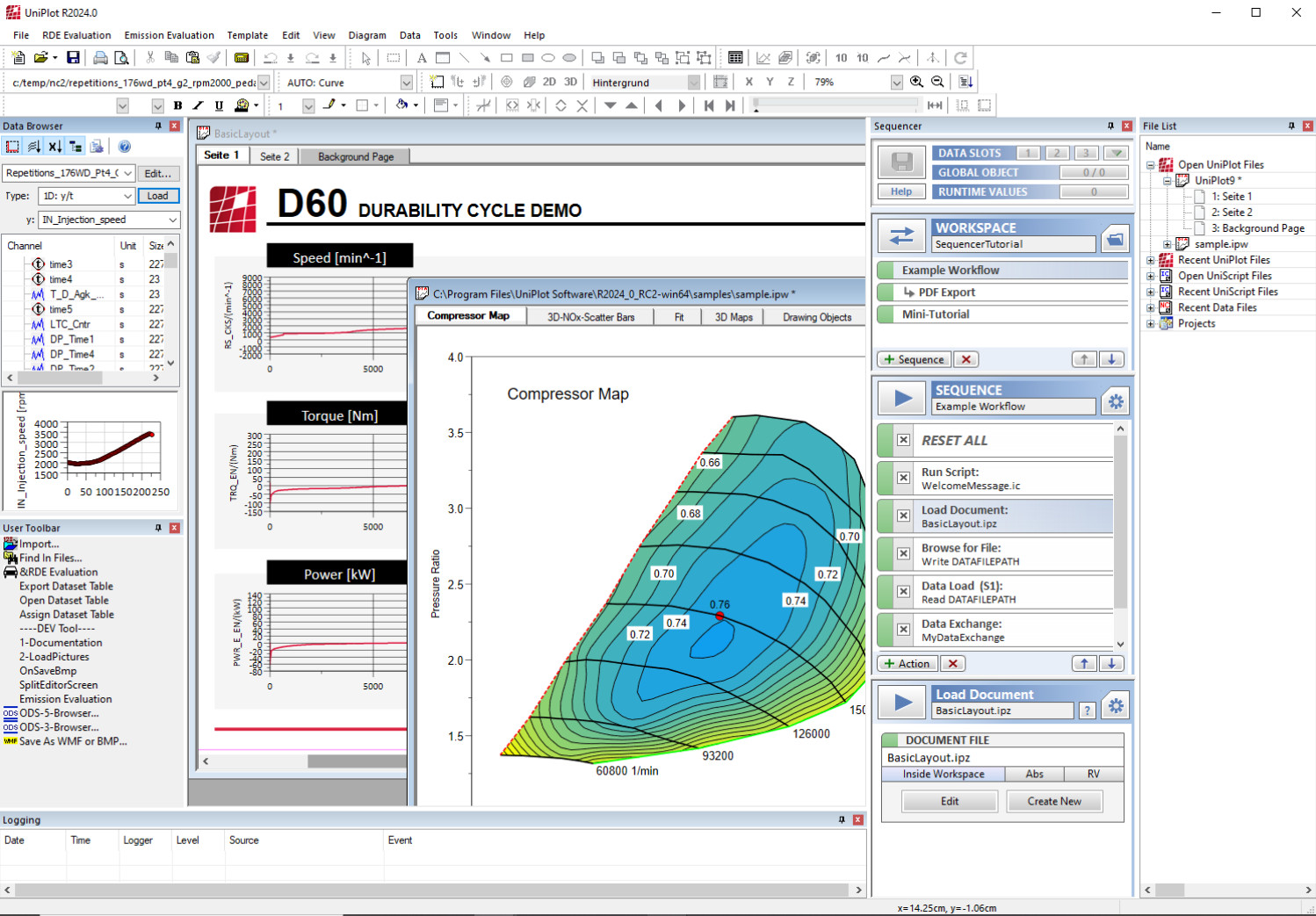Click the workspace switch arrows icon
The width and height of the screenshot is (1316, 916).
(x=901, y=235)
